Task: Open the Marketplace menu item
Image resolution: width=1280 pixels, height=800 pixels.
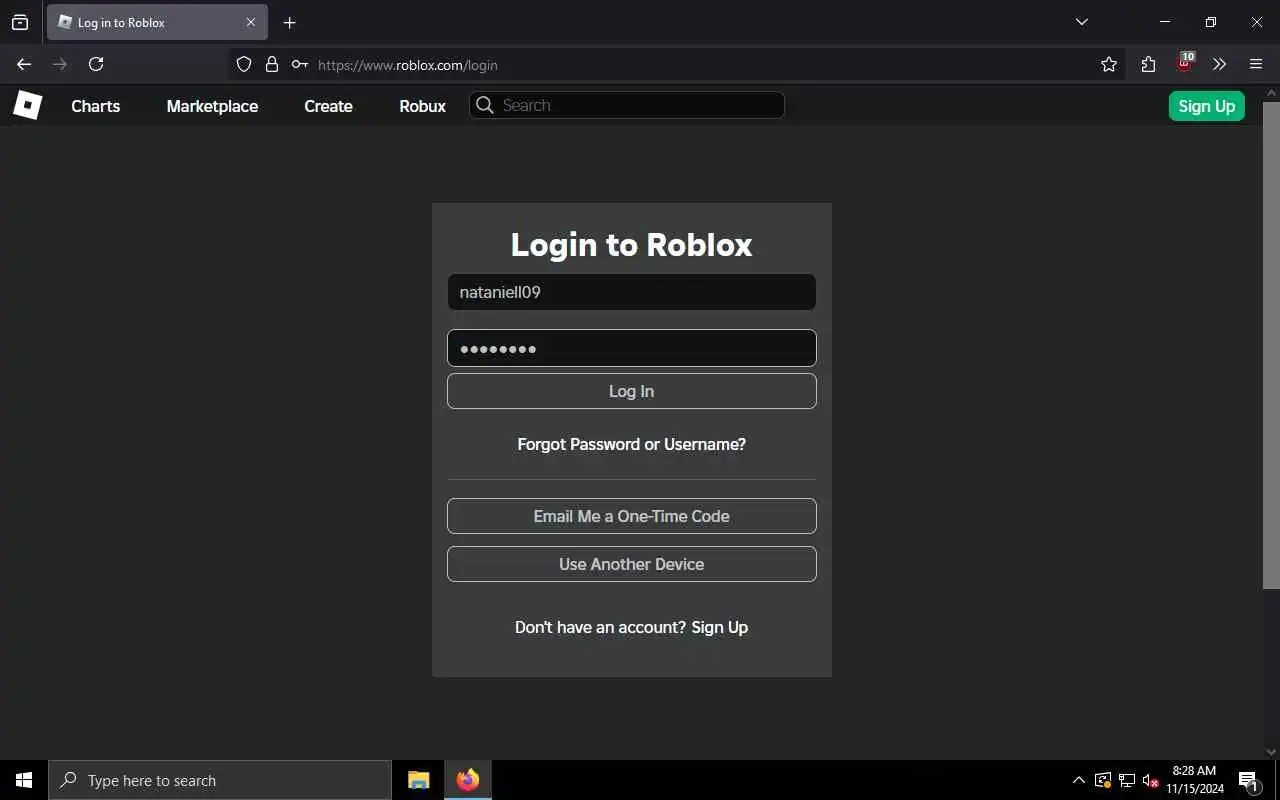Action: 212,106
